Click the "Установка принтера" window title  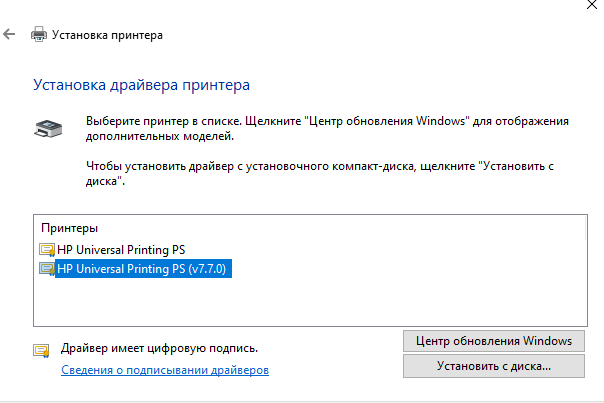[x=108, y=35]
